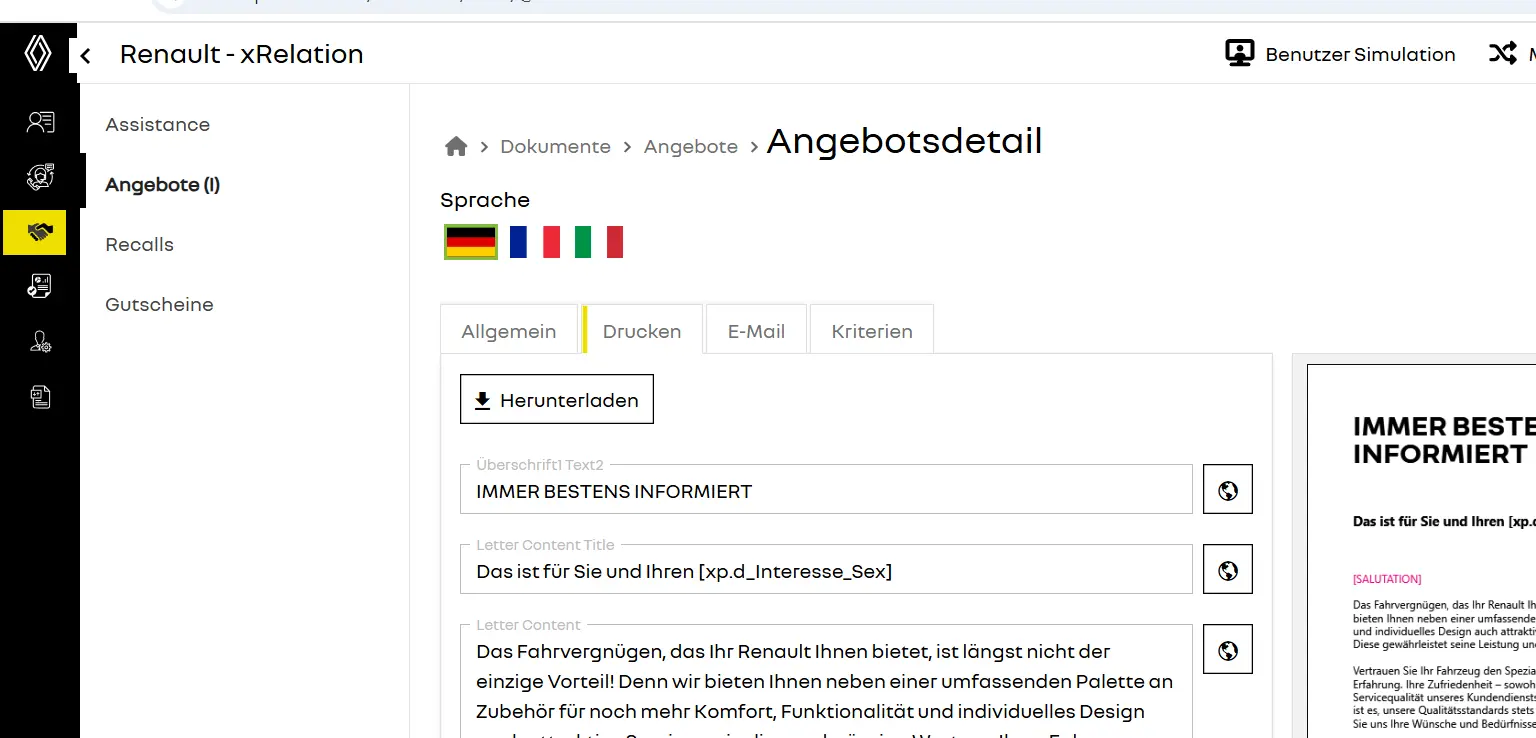1536x738 pixels.
Task: Click the letter preview document thumbnail
Action: (x=1421, y=550)
